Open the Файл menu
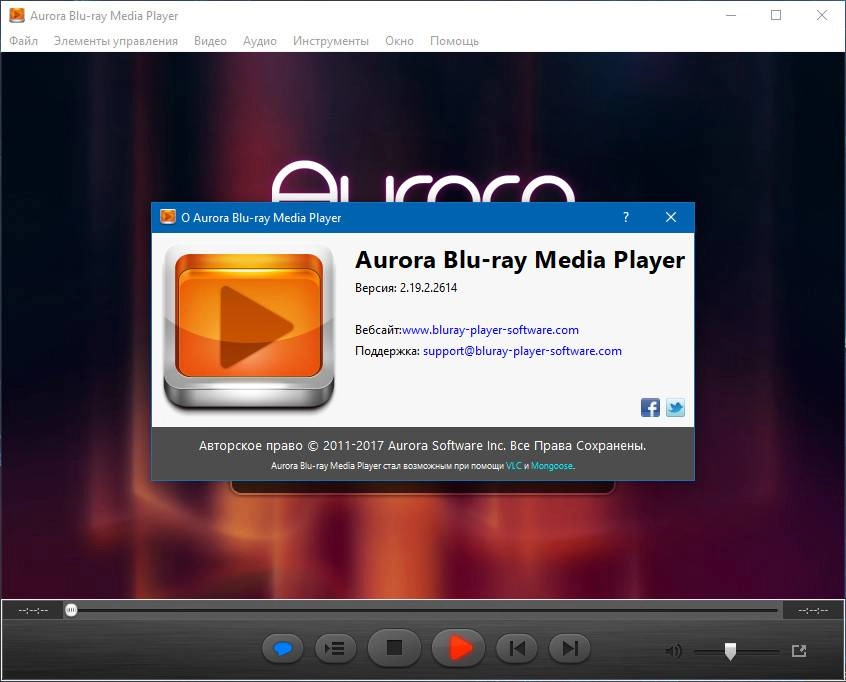The height and width of the screenshot is (682, 846). [x=24, y=41]
